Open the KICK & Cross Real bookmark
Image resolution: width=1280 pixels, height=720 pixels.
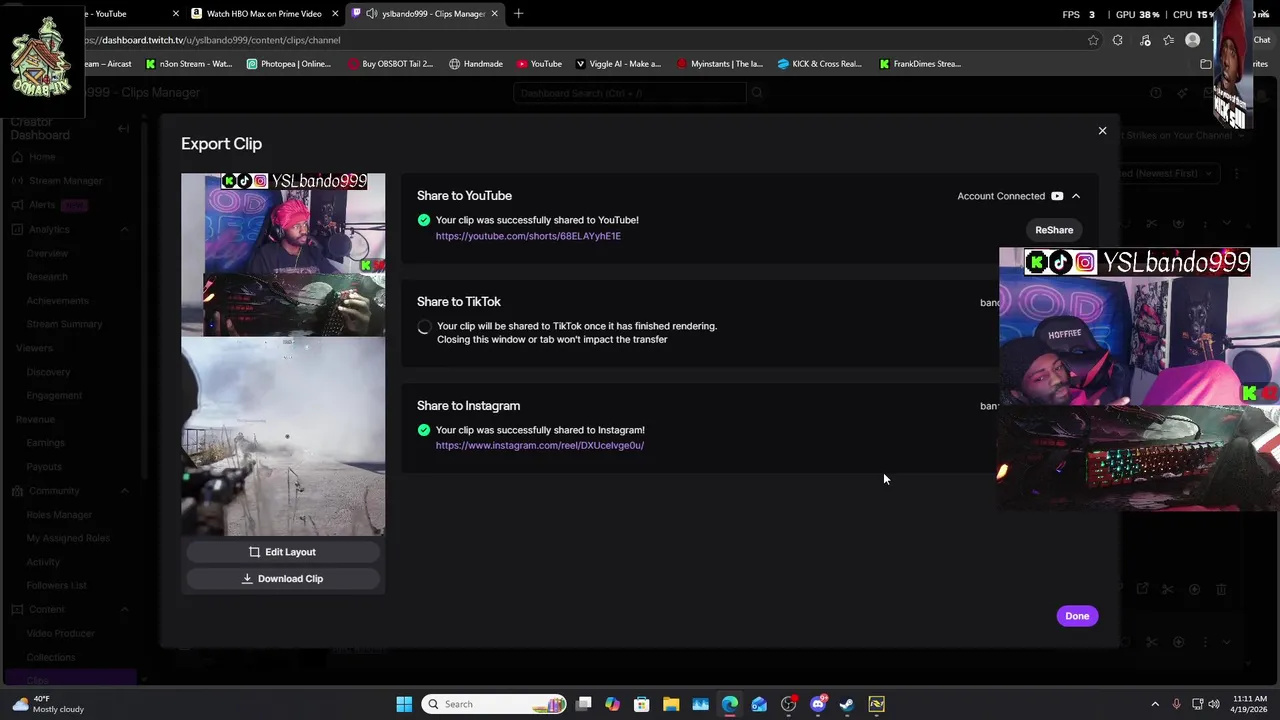click(x=819, y=64)
